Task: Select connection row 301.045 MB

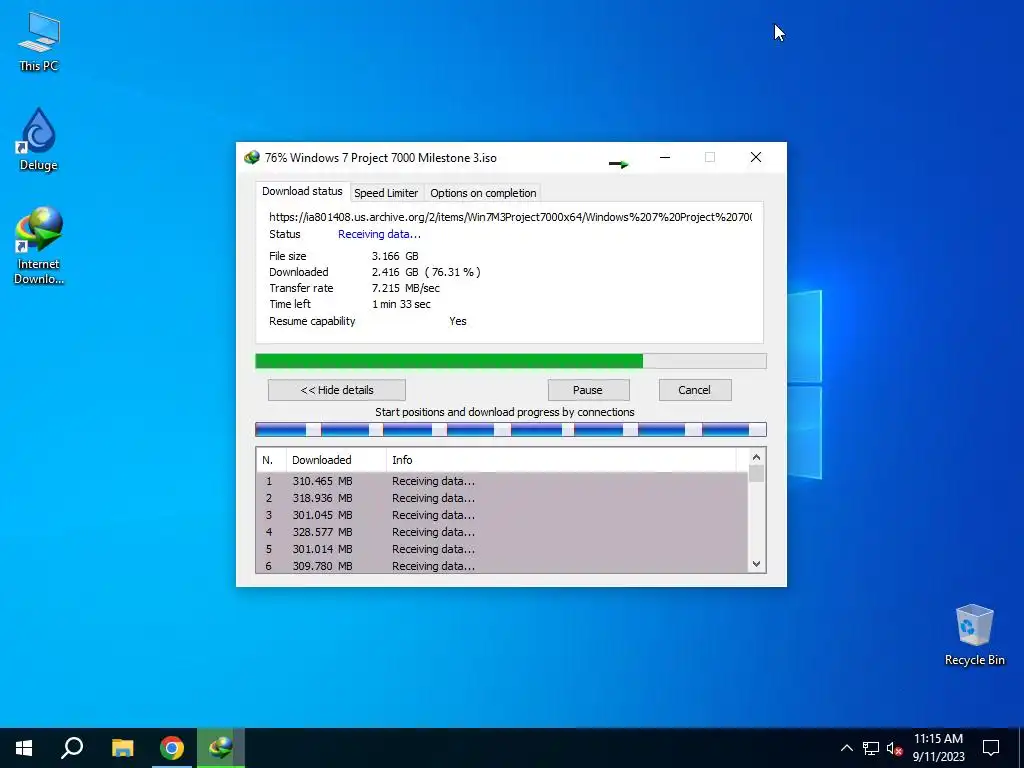Action: (x=502, y=515)
